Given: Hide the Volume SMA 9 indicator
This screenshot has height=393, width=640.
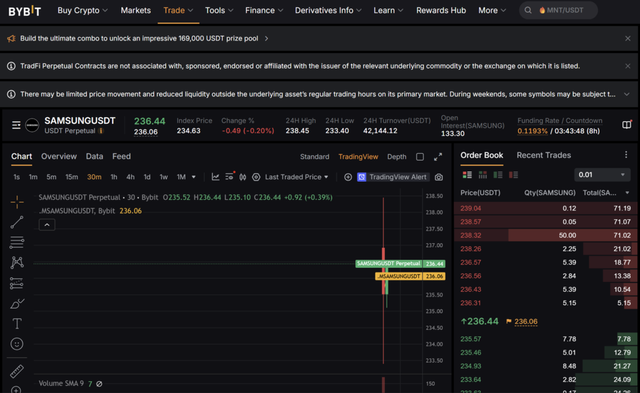Looking at the screenshot, I should click(x=99, y=384).
